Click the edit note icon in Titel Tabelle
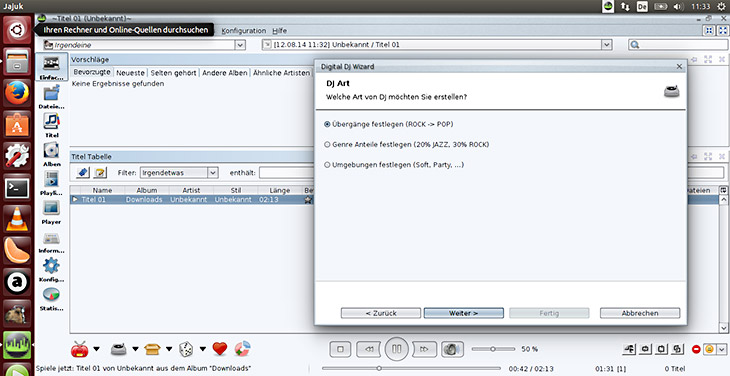 [x=100, y=173]
